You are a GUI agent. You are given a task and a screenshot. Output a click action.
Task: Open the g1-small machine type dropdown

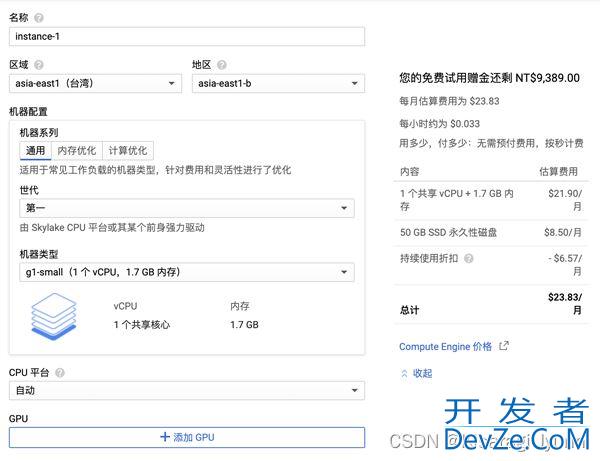(187, 272)
